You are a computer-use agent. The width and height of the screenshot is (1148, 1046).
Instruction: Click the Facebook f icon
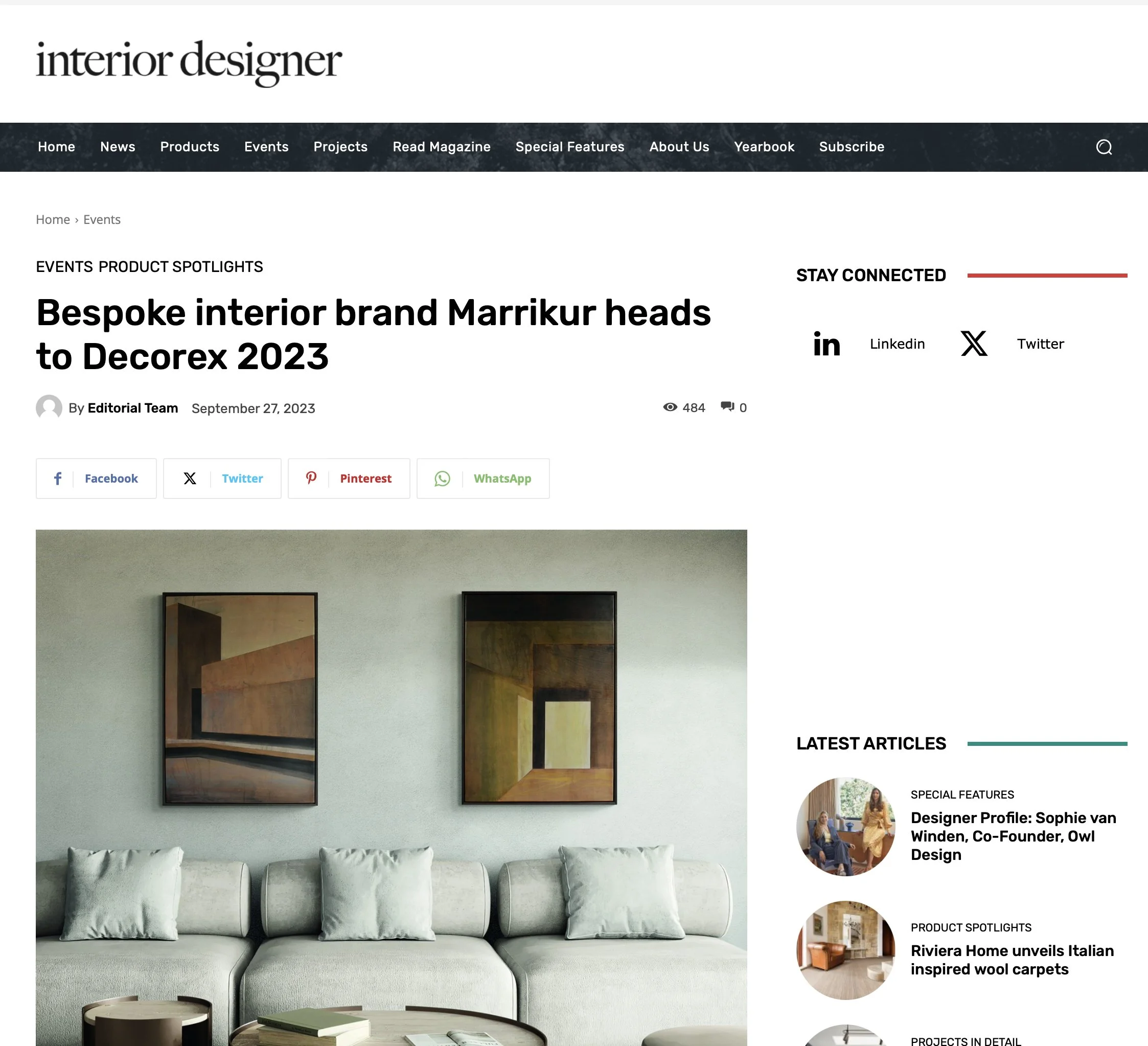click(58, 479)
